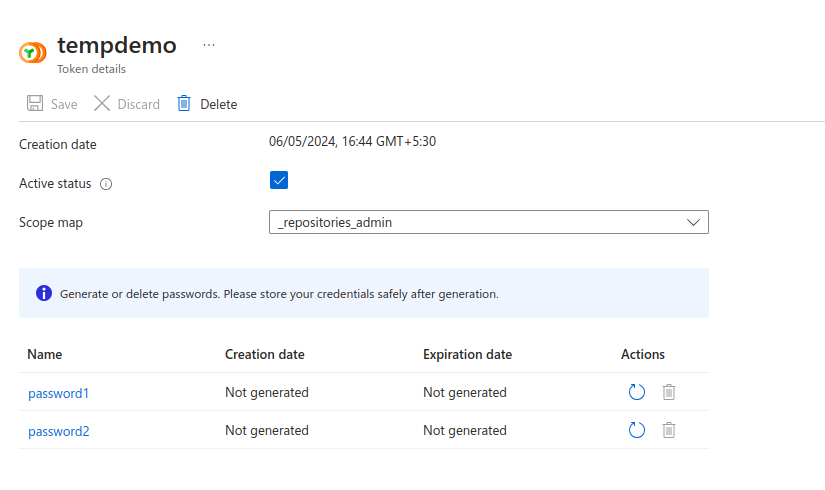
Task: Click the Actions column header
Action: click(x=642, y=354)
